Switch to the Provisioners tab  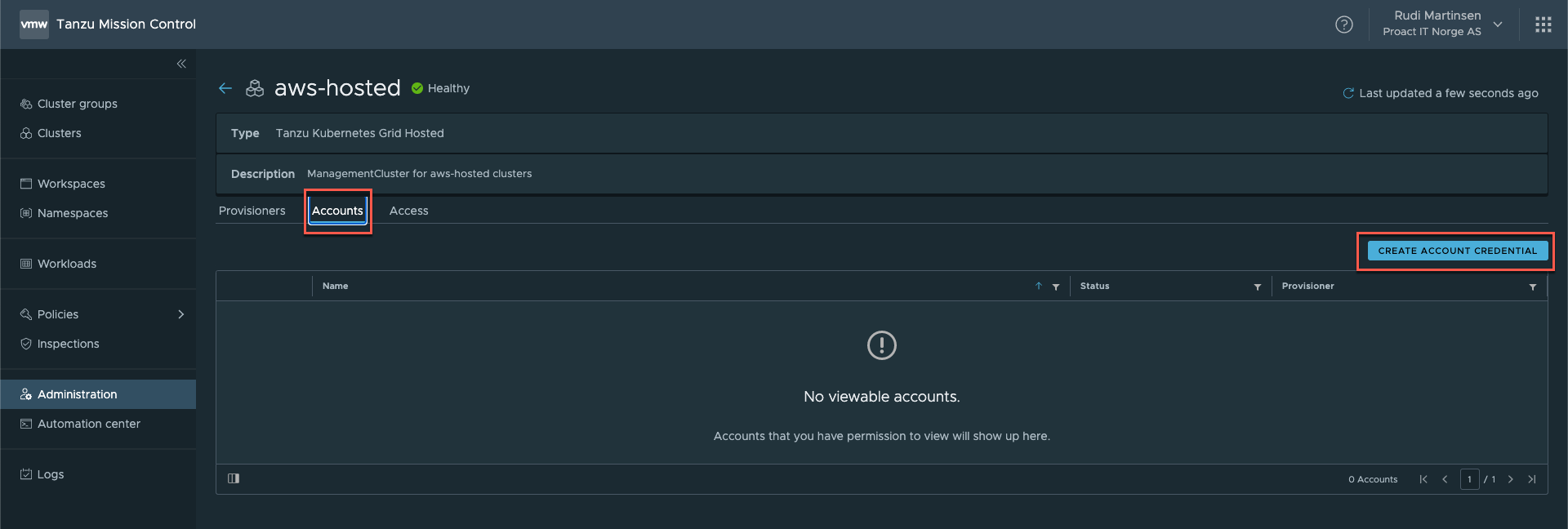(252, 211)
